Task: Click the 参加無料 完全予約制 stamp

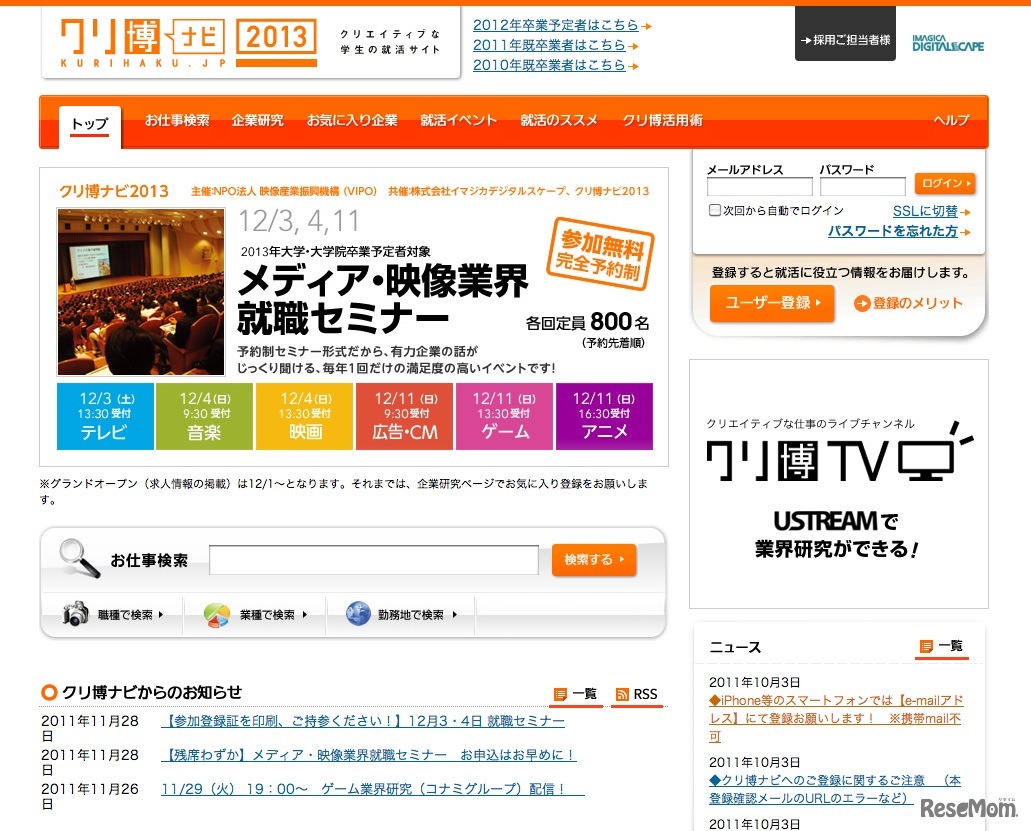Action: (600, 254)
